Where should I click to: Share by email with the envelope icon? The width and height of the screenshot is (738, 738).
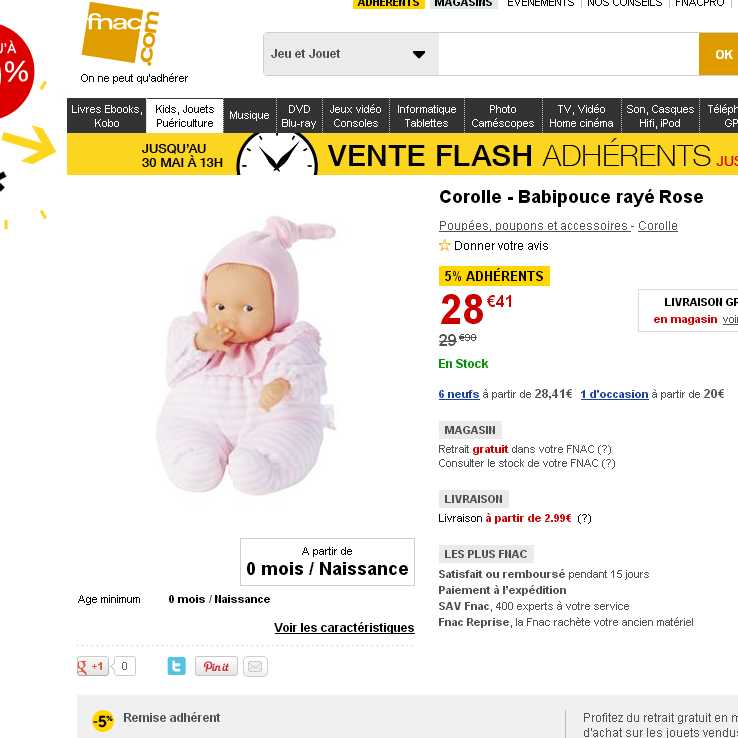[x=255, y=666]
